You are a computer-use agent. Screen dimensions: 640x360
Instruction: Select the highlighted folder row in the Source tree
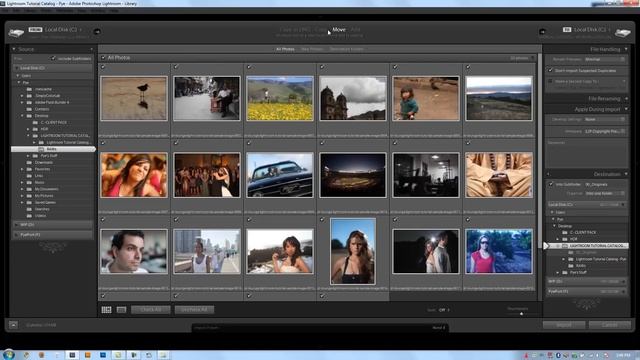(x=53, y=149)
